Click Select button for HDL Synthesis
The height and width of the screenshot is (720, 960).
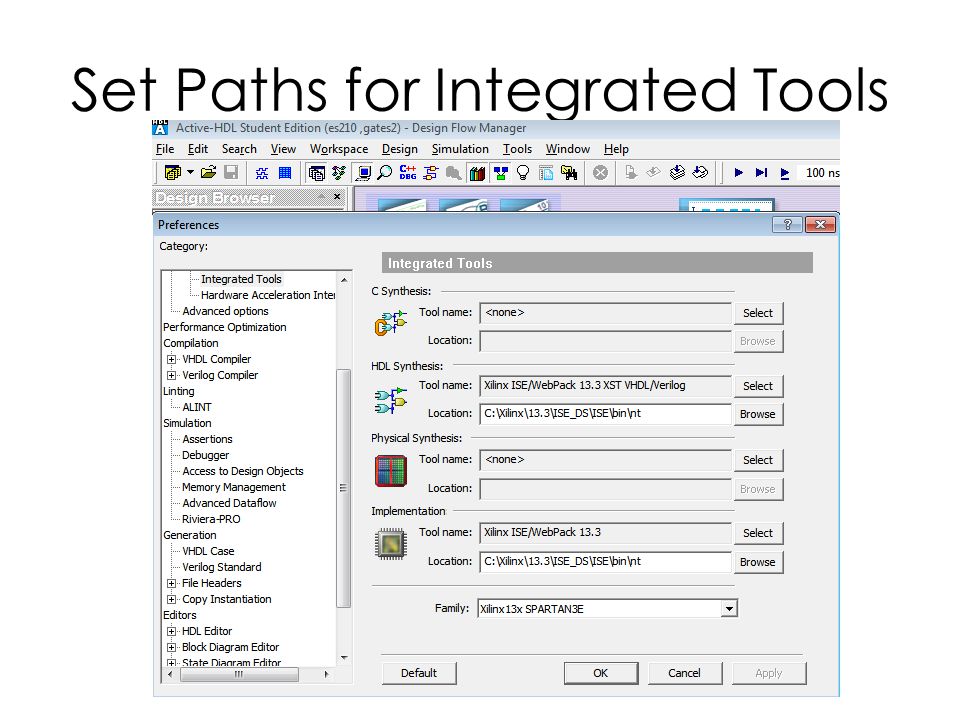(758, 386)
